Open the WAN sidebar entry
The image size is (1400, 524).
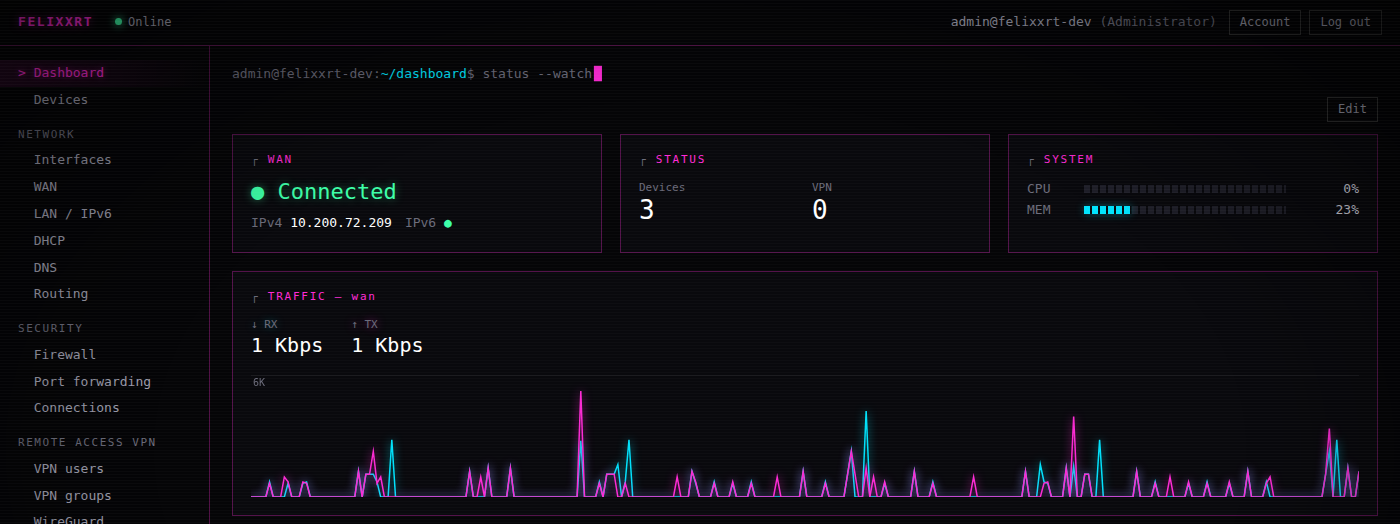104,187
